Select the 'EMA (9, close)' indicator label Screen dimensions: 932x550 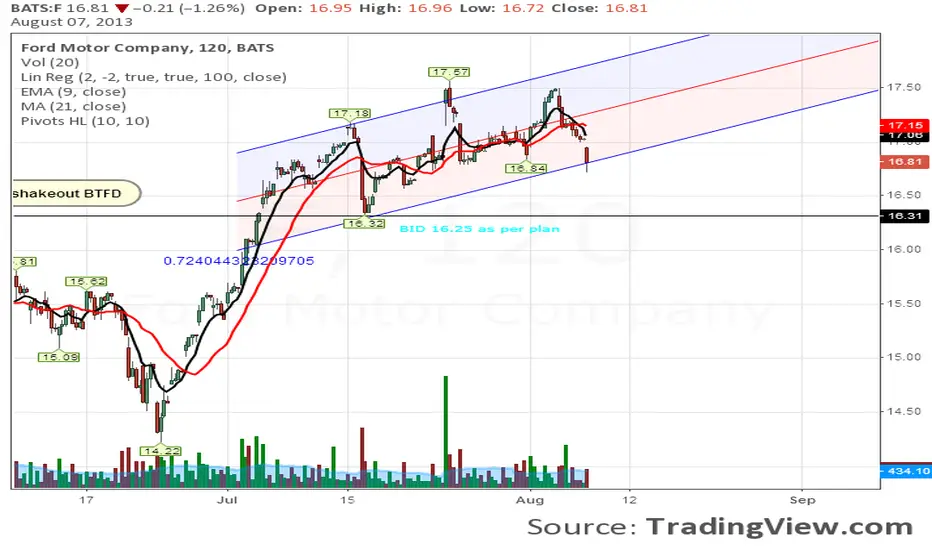(x=74, y=92)
